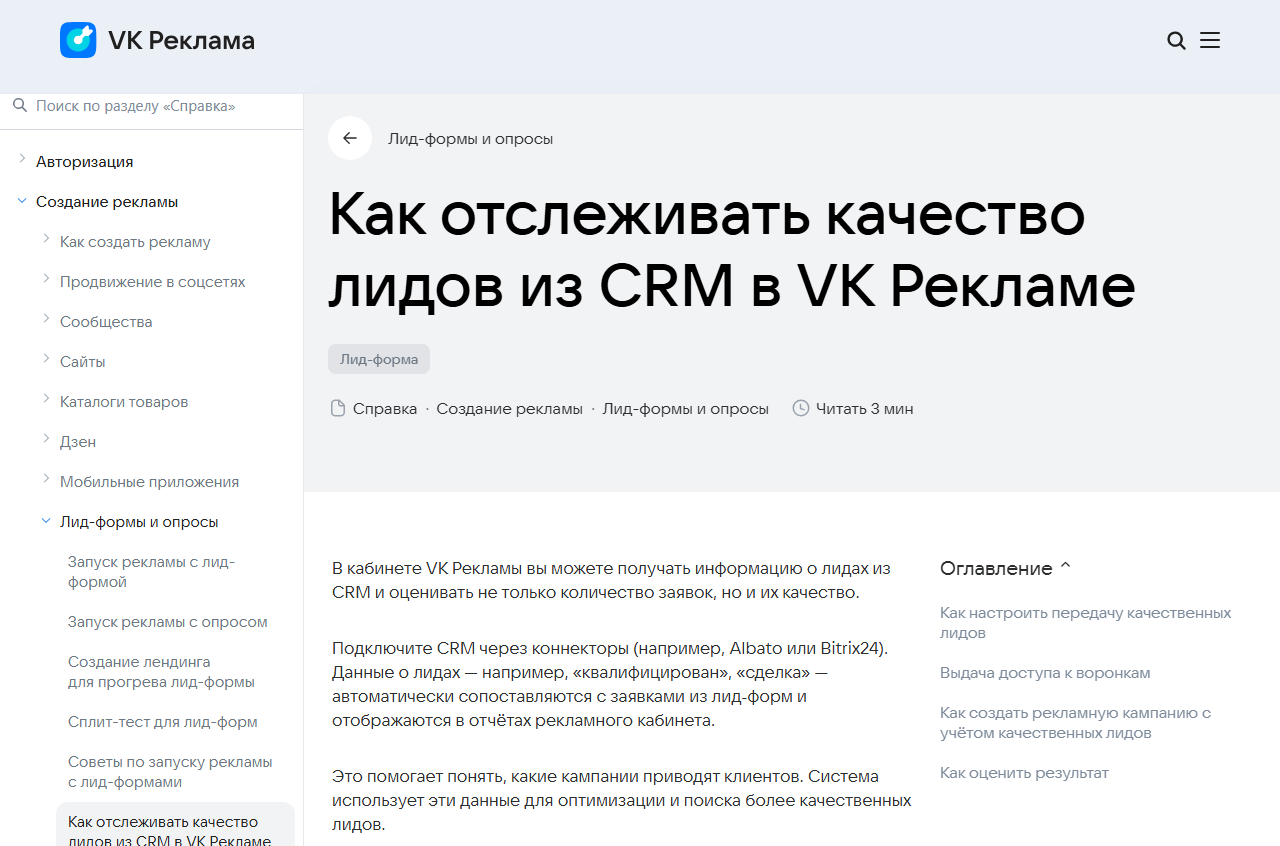Click the VK Реклама logo icon

[x=78, y=40]
